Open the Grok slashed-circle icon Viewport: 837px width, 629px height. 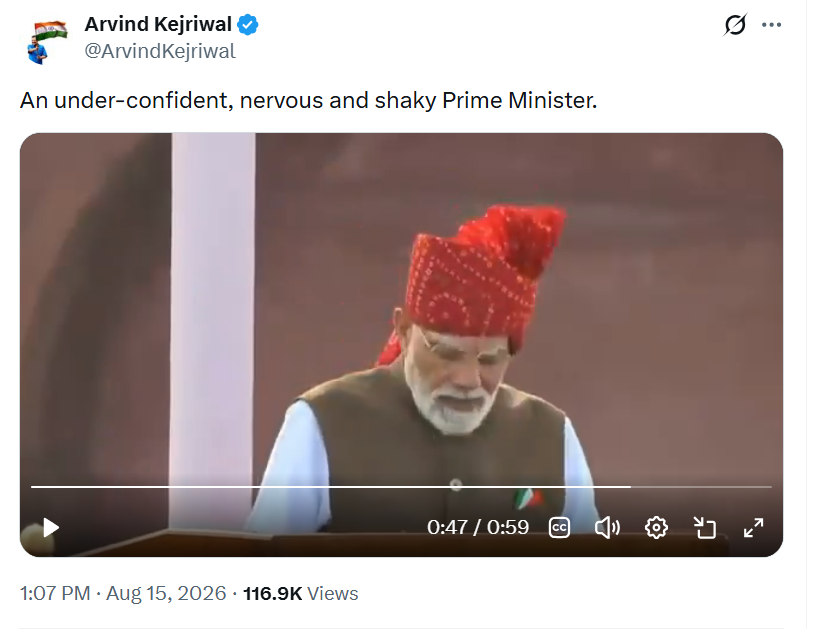click(x=735, y=25)
